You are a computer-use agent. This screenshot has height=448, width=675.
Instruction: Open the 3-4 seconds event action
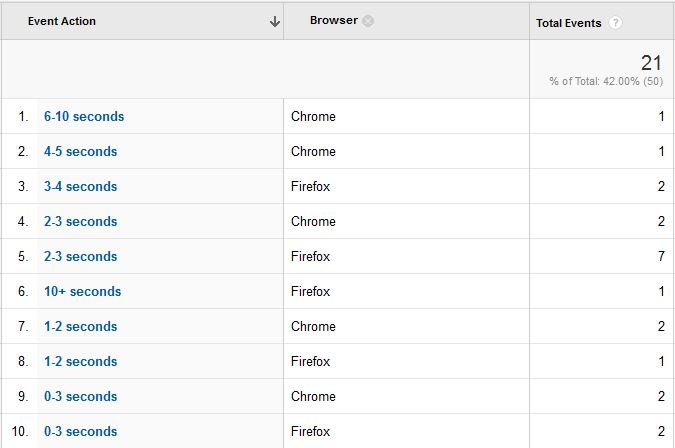(x=81, y=186)
